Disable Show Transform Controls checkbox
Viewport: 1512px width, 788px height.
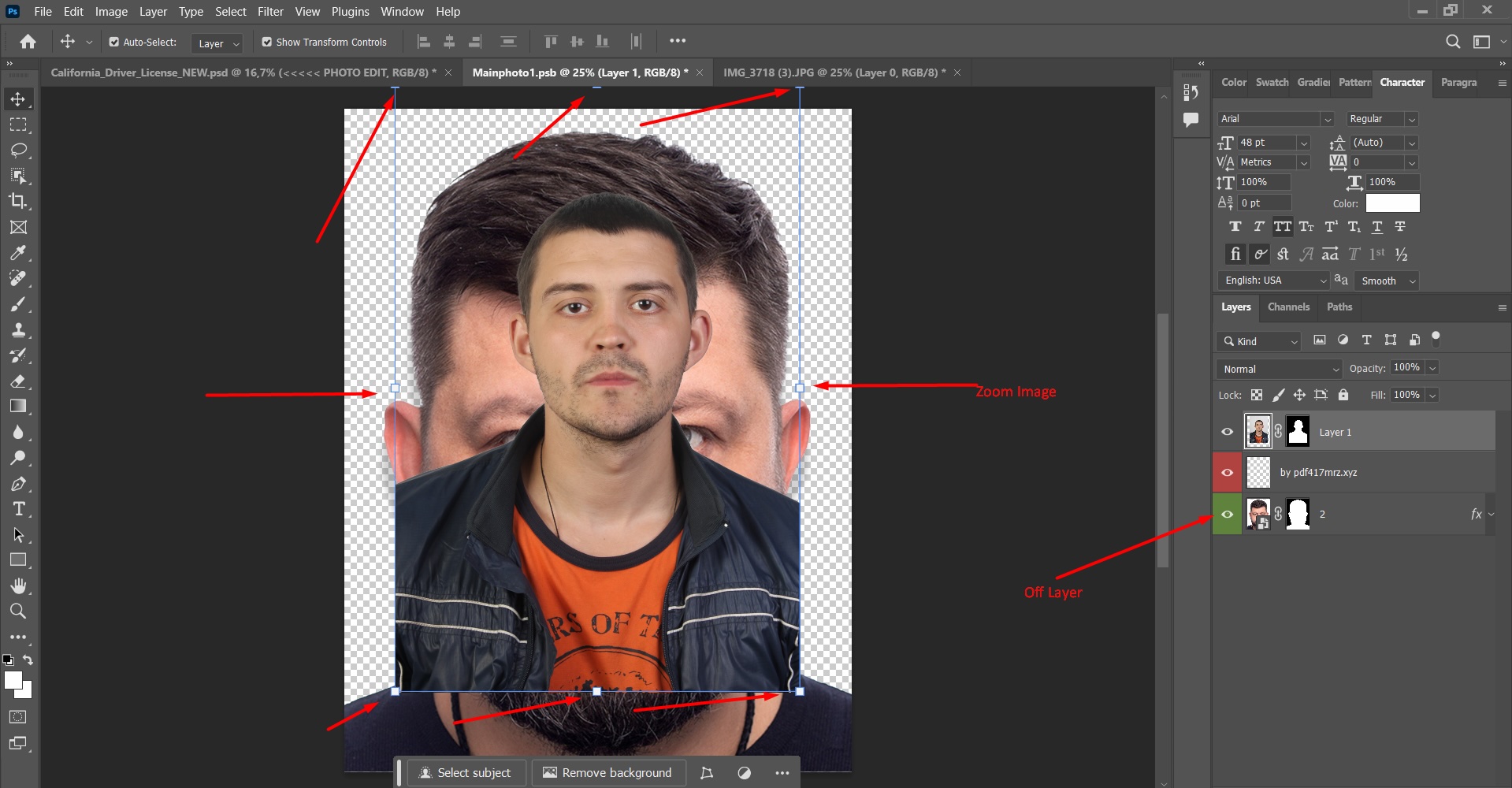point(267,43)
